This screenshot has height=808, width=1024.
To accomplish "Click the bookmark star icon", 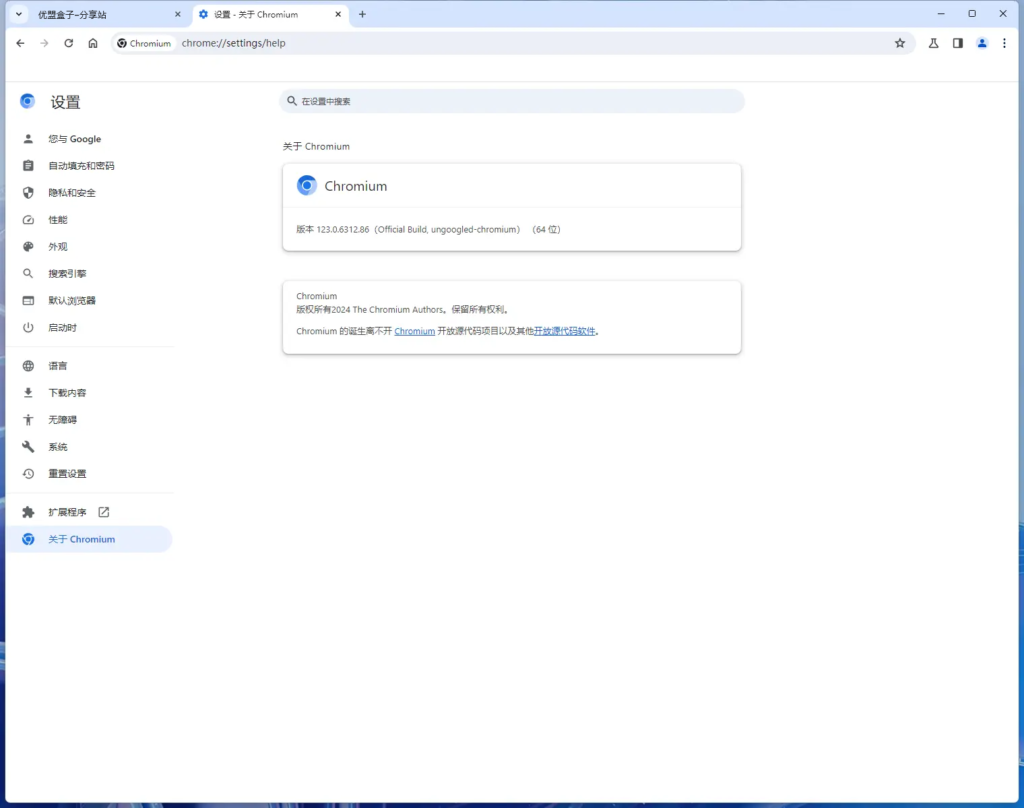I will 899,43.
